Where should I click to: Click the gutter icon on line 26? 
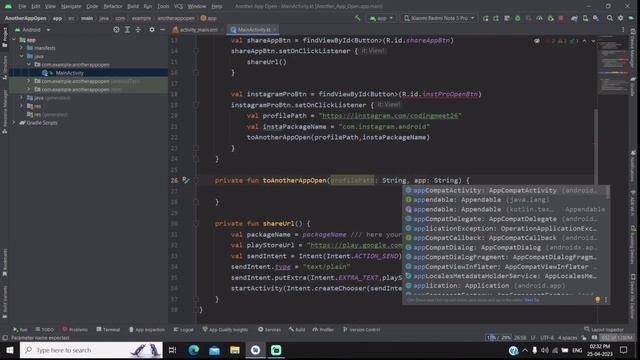click(186, 180)
